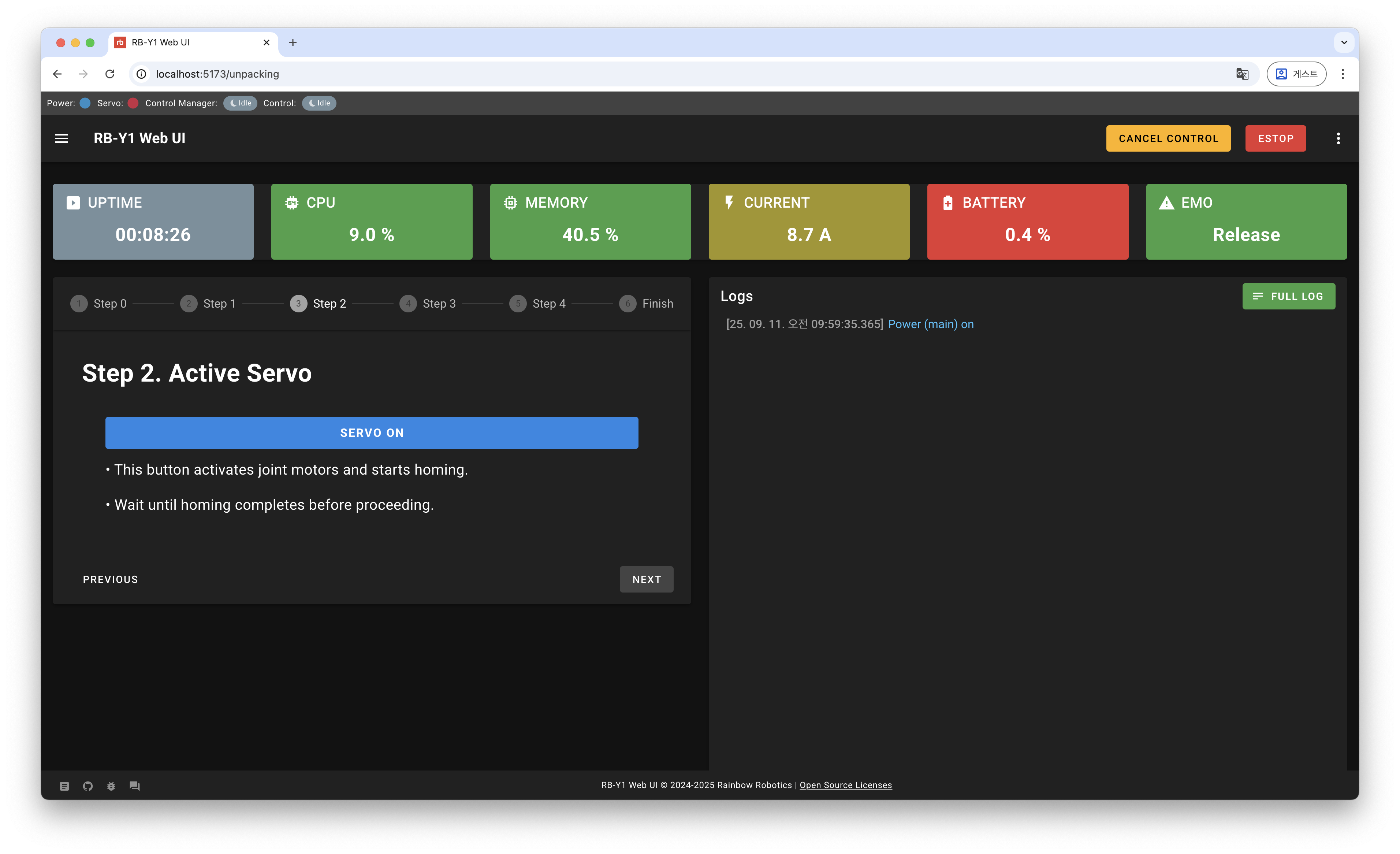Open the GitHub icon in the footer
Viewport: 1400px width, 854px height.
(x=87, y=786)
